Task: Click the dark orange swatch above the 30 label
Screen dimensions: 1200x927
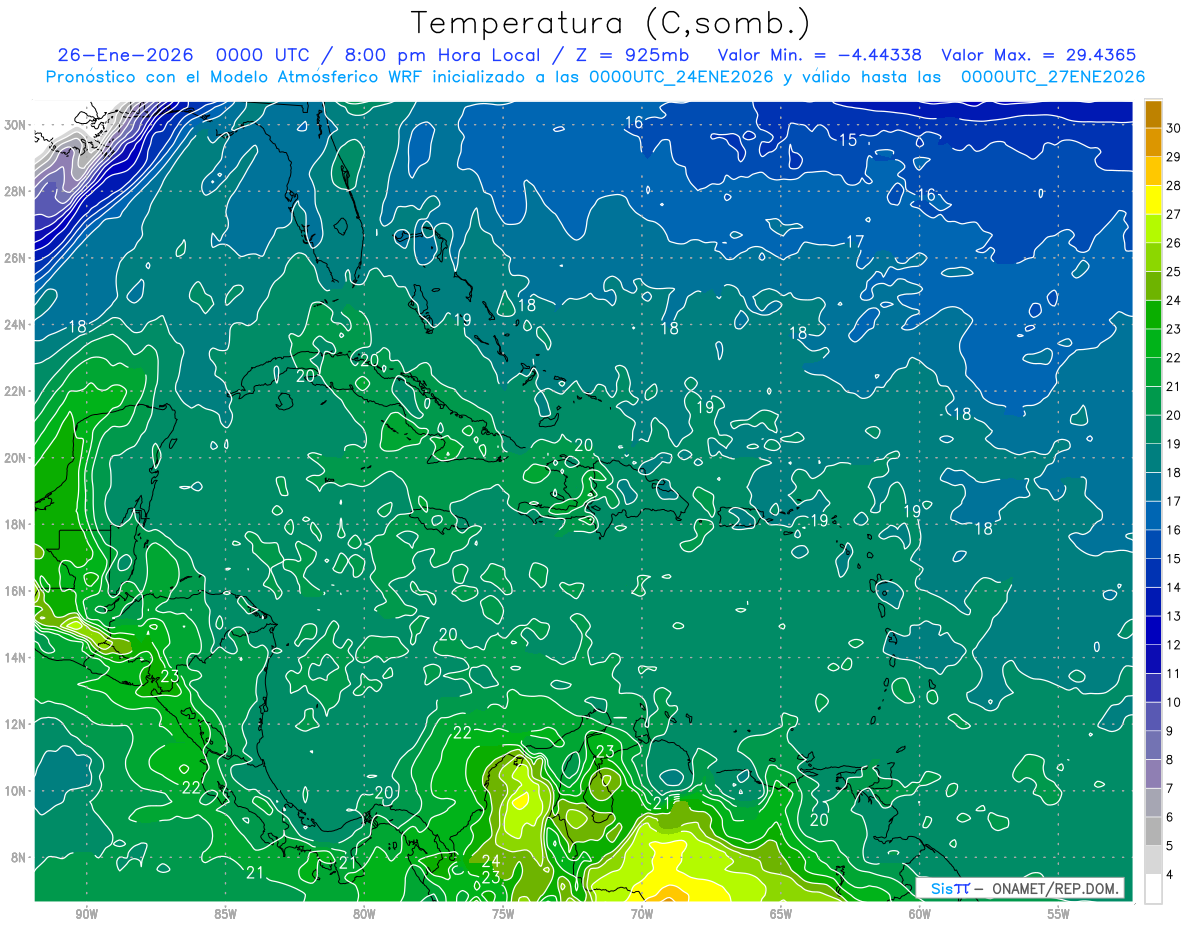Action: [1153, 114]
